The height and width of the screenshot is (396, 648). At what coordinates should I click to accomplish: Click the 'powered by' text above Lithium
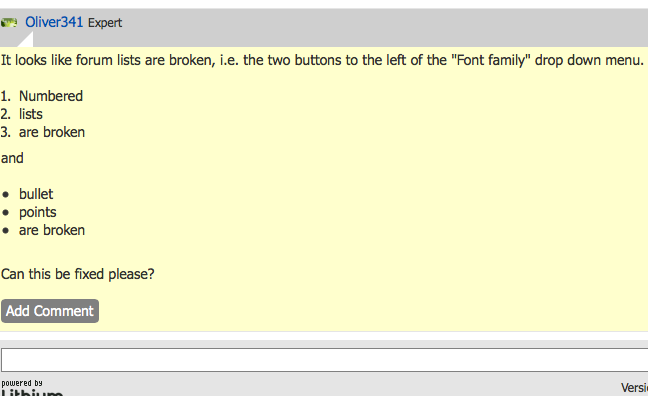tap(22, 383)
